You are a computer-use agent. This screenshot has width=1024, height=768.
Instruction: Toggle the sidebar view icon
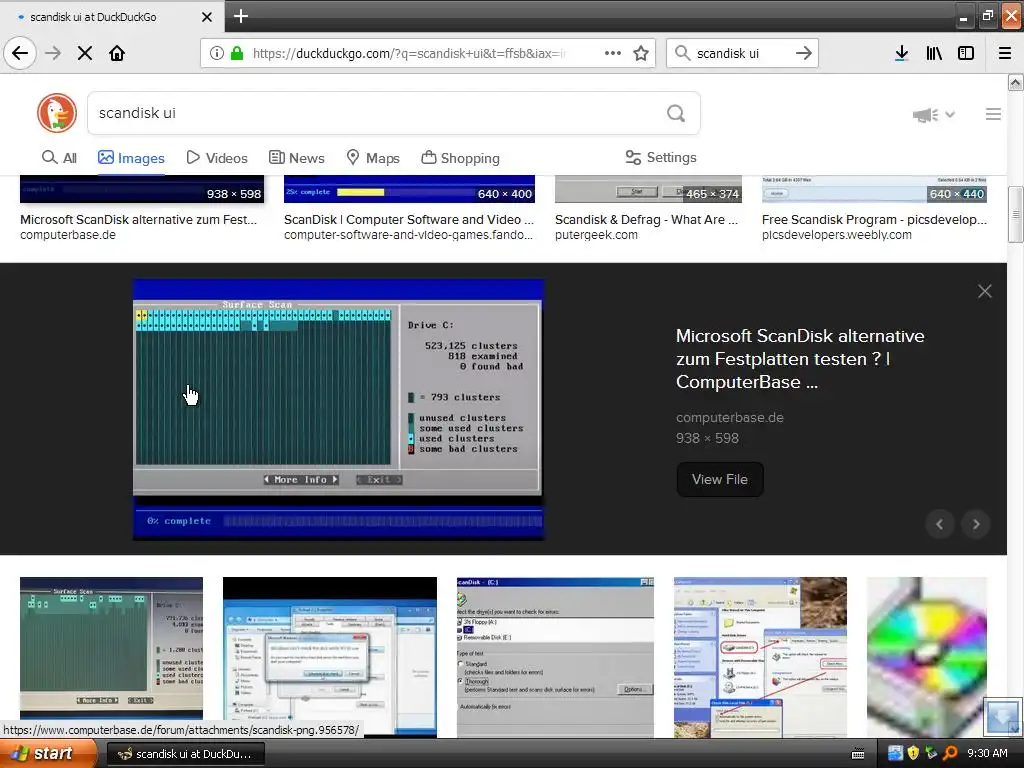point(966,53)
